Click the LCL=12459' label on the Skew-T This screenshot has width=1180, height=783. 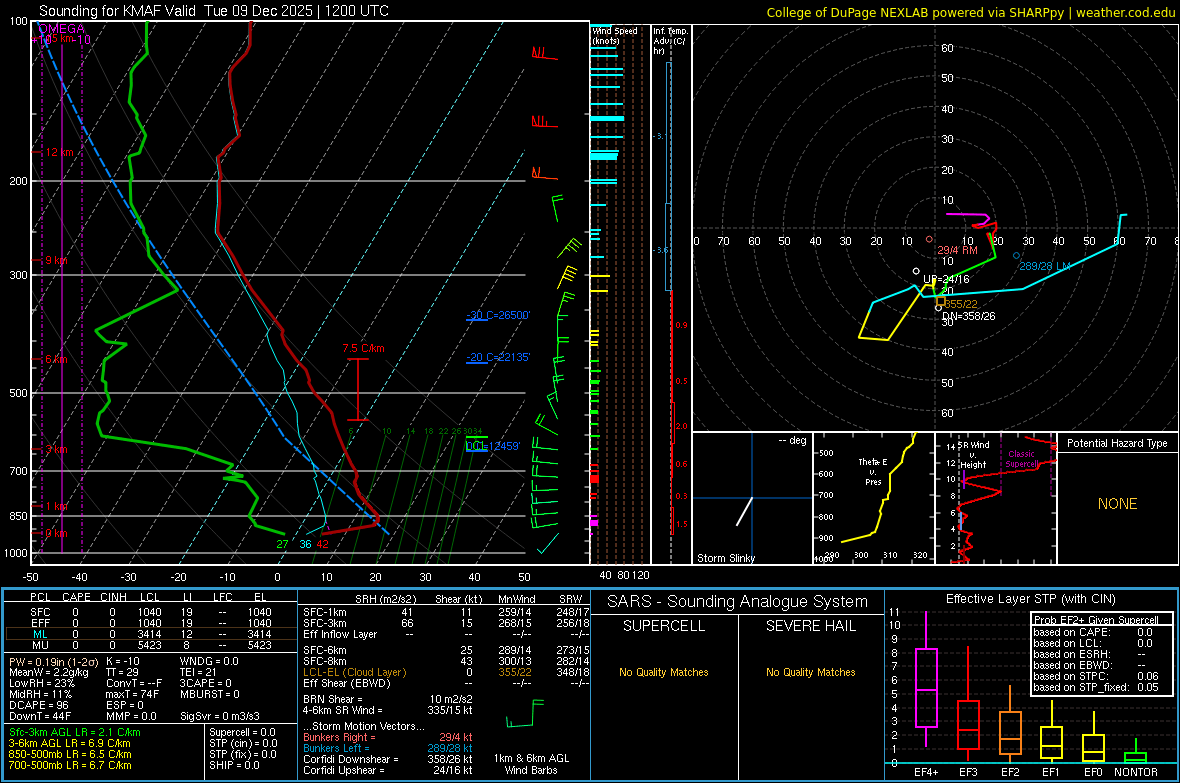tap(493, 446)
